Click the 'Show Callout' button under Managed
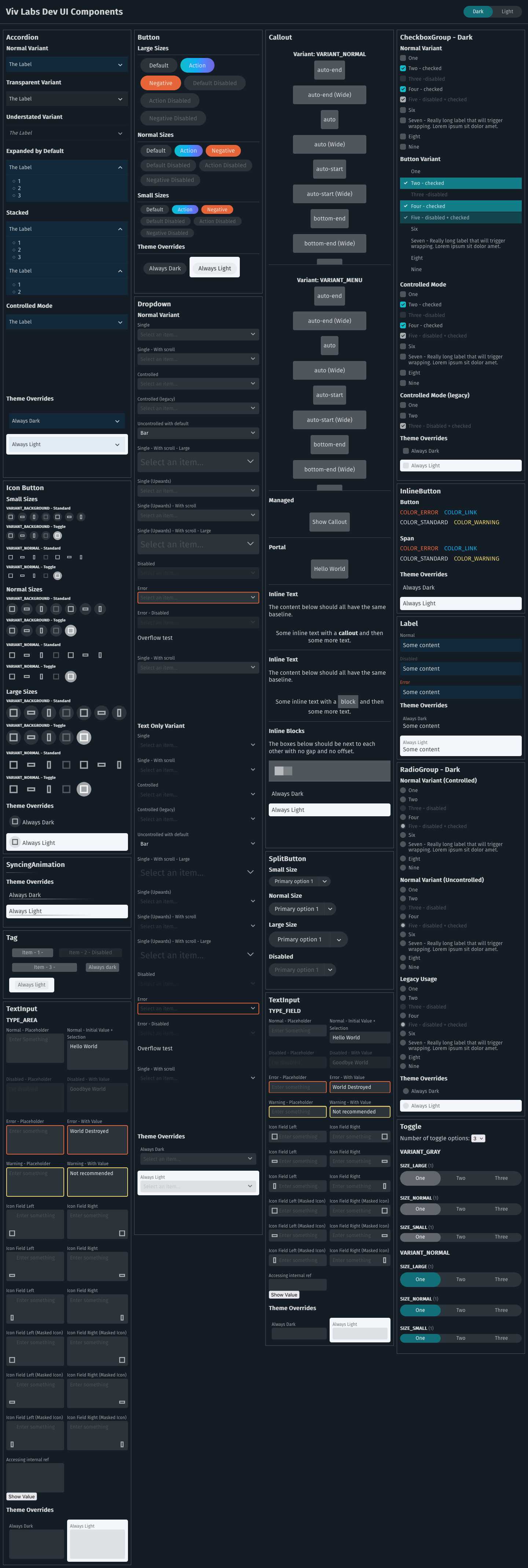 coord(329,522)
